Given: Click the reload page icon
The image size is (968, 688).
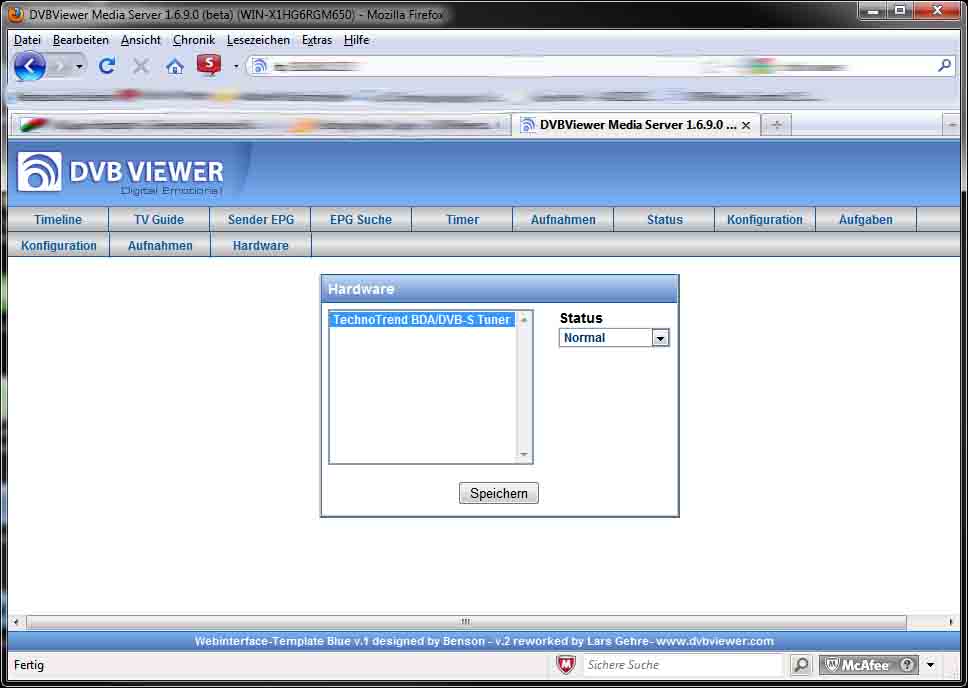Looking at the screenshot, I should tap(107, 65).
